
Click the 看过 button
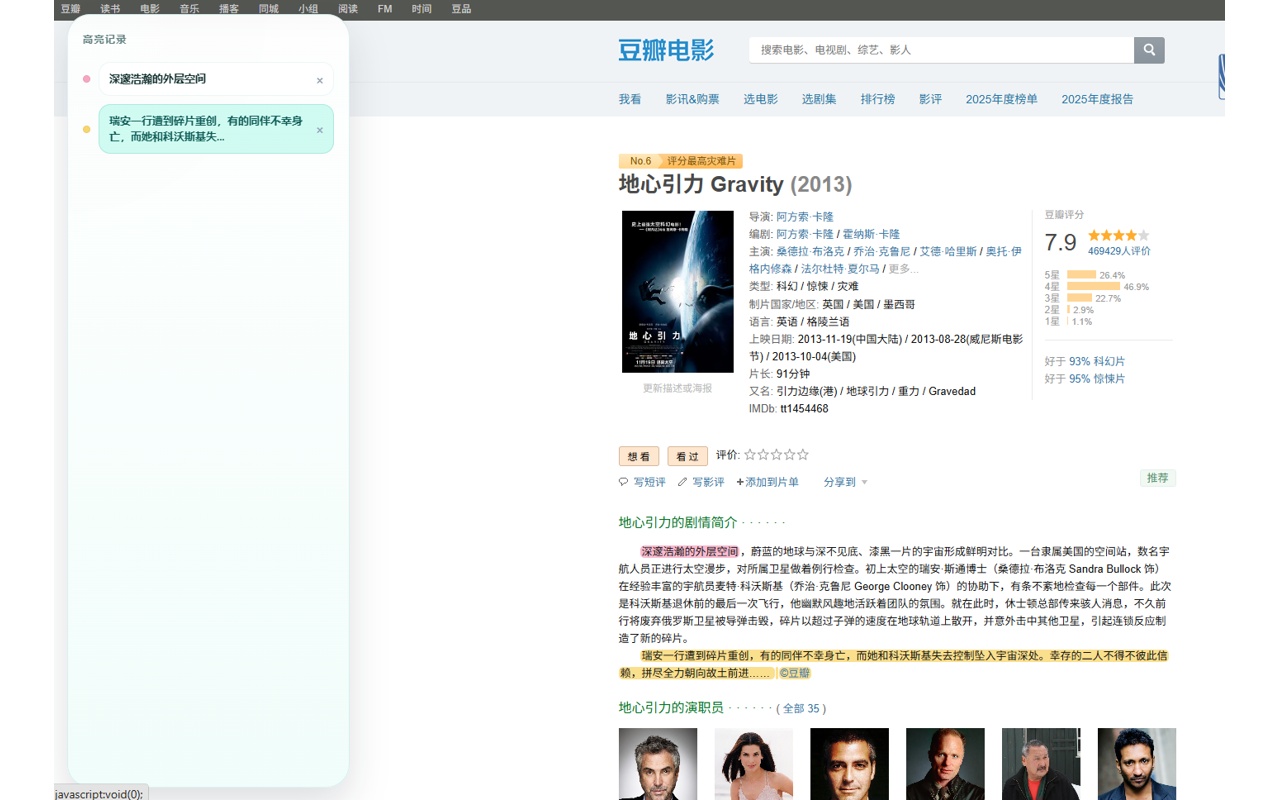(687, 456)
